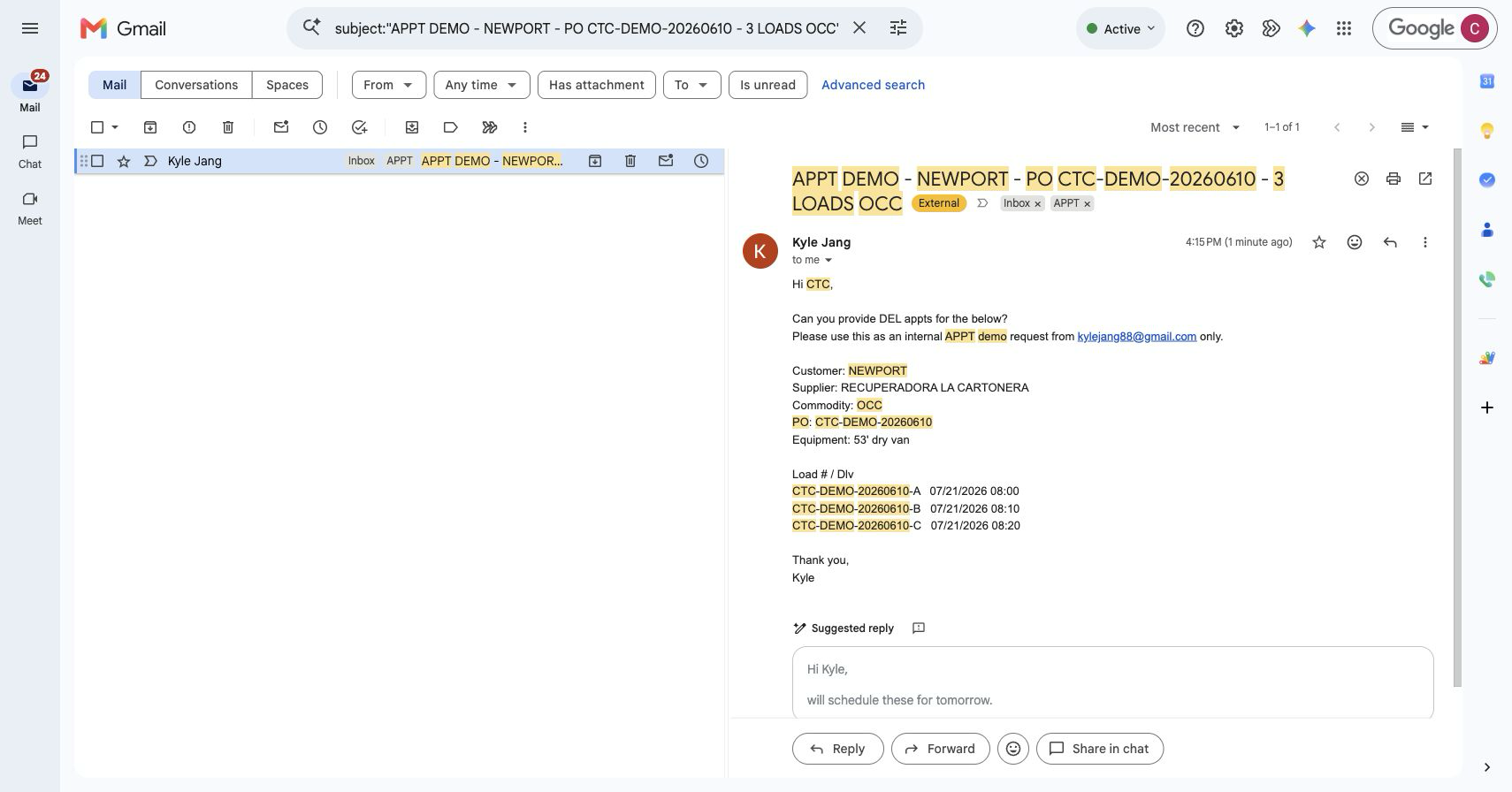Click the search query input field
This screenshot has height=792, width=1512.
(586, 28)
